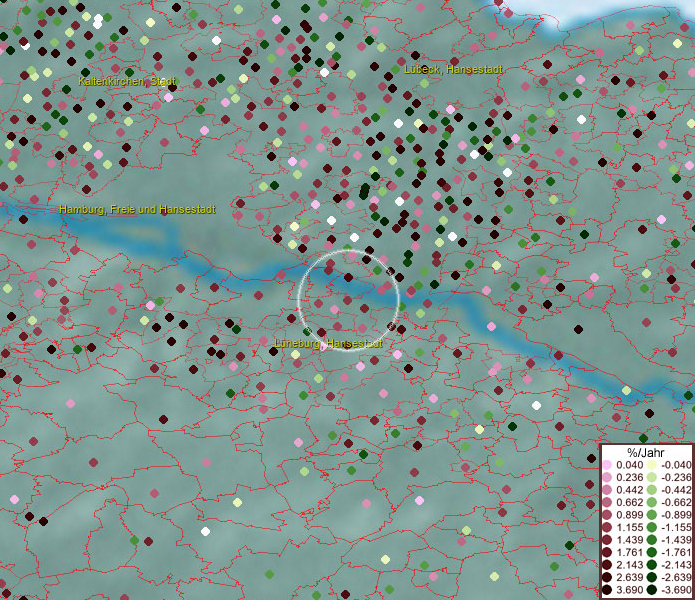Choose the -1.439 green legend swatch
695x600 pixels.
(x=652, y=540)
